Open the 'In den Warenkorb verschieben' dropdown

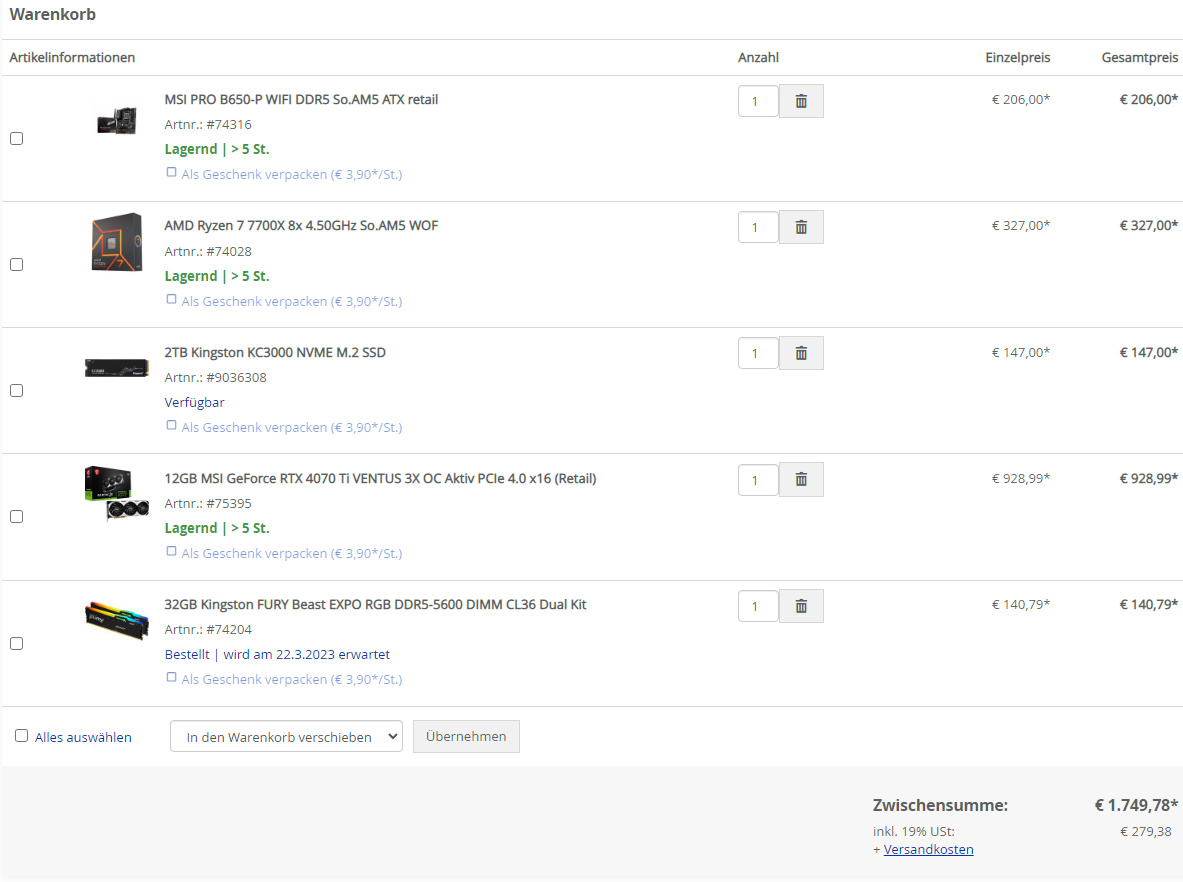tap(286, 736)
